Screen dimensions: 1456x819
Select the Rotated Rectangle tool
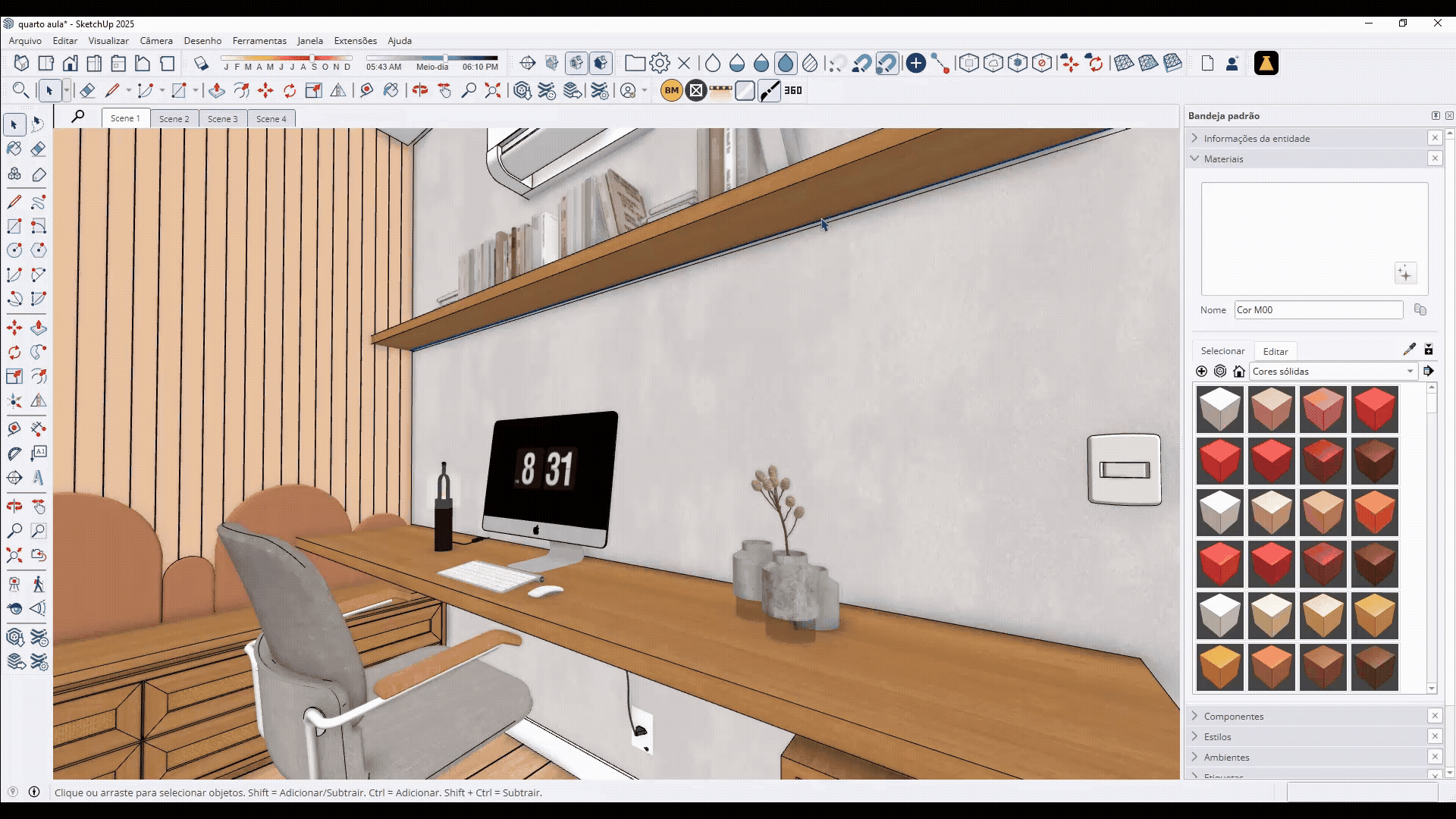click(x=39, y=226)
